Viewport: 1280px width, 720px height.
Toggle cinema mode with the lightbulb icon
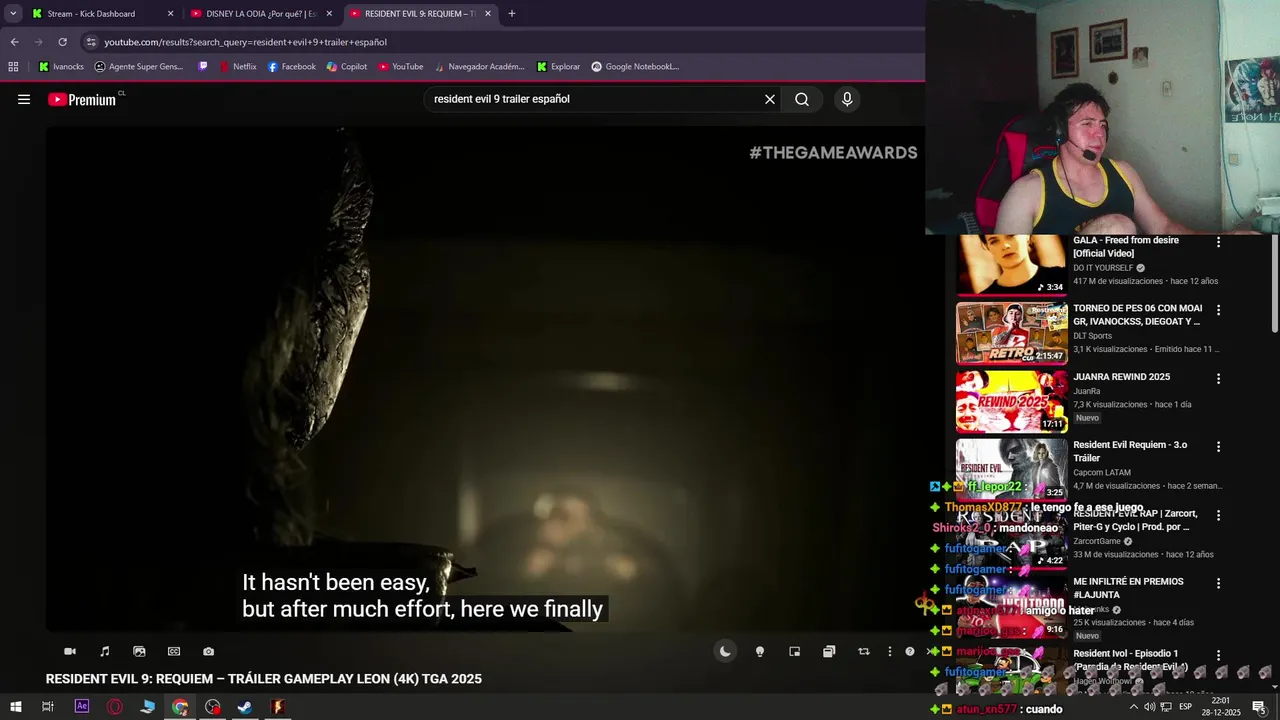click(760, 652)
